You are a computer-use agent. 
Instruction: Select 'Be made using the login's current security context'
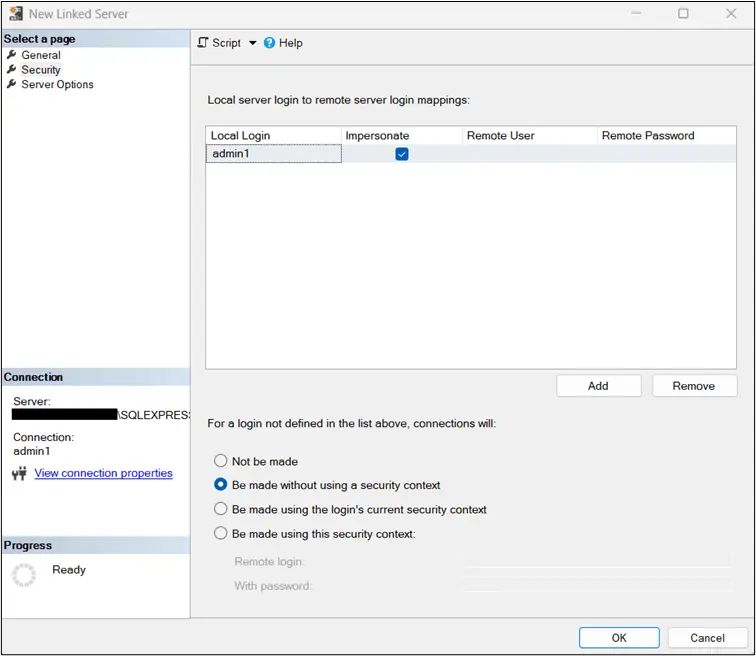(221, 509)
